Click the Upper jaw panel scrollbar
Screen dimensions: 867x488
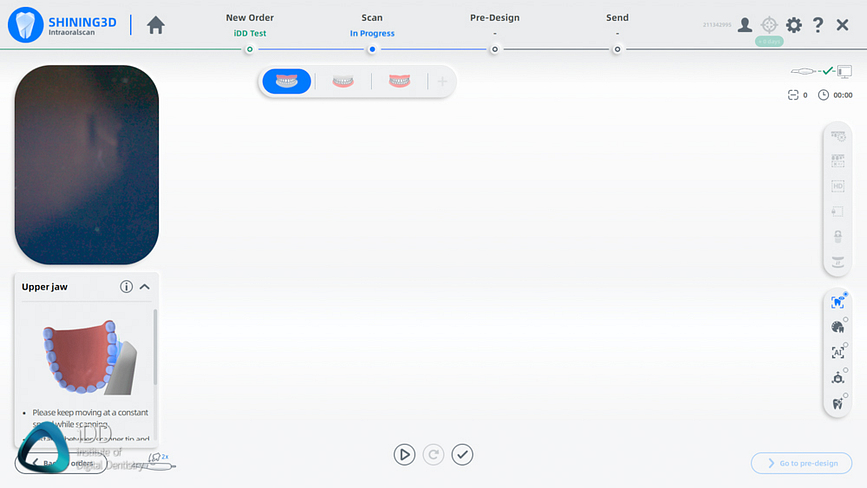[155, 345]
